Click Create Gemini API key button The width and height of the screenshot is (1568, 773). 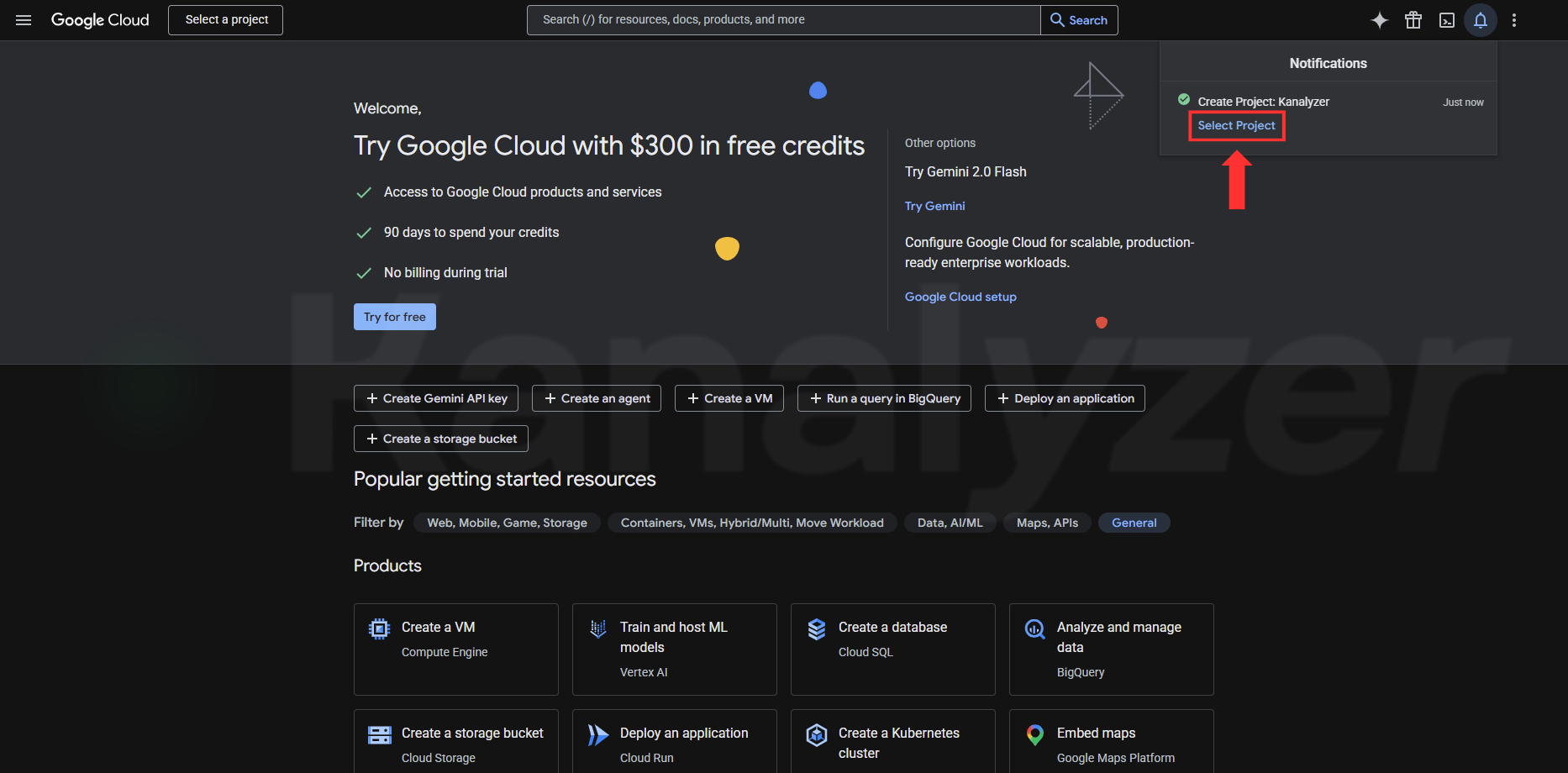(x=436, y=398)
